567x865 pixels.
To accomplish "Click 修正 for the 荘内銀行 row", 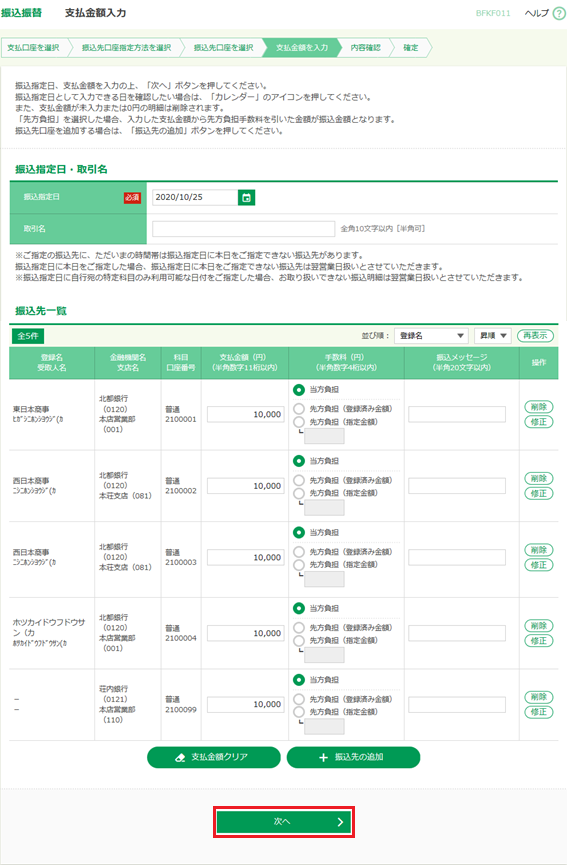I will pyautogui.click(x=538, y=712).
